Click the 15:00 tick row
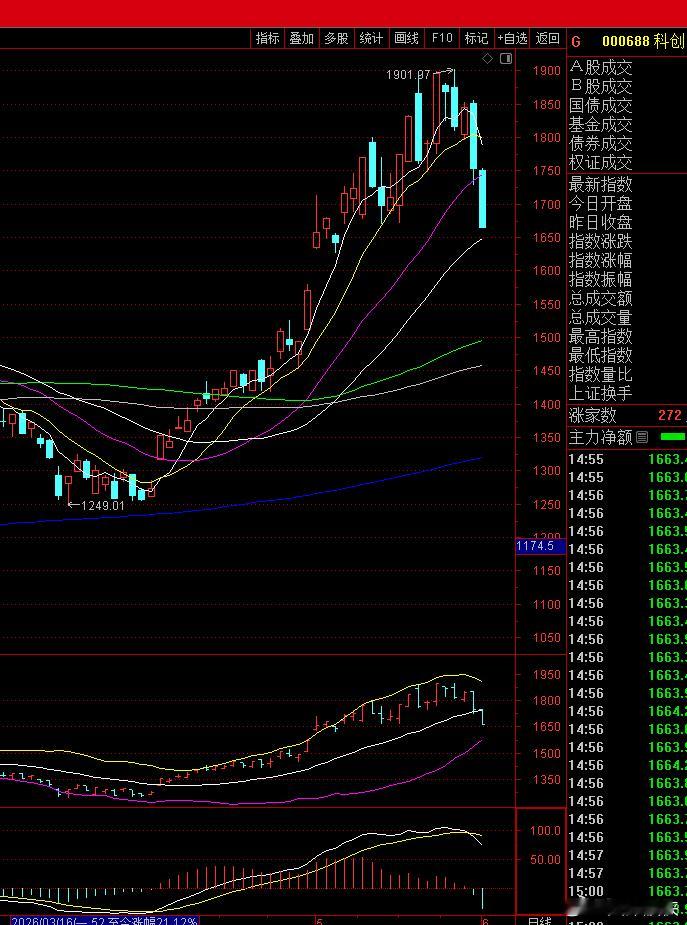 coord(627,891)
